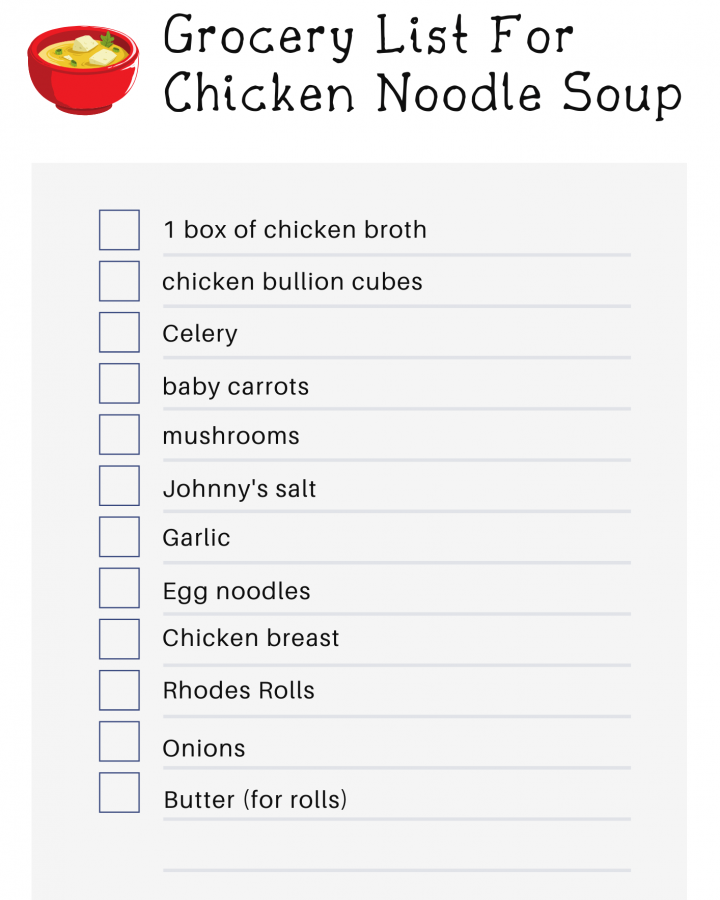The image size is (720, 900).
Task: Click the chicken bullion cubes text
Action: pyautogui.click(x=292, y=282)
